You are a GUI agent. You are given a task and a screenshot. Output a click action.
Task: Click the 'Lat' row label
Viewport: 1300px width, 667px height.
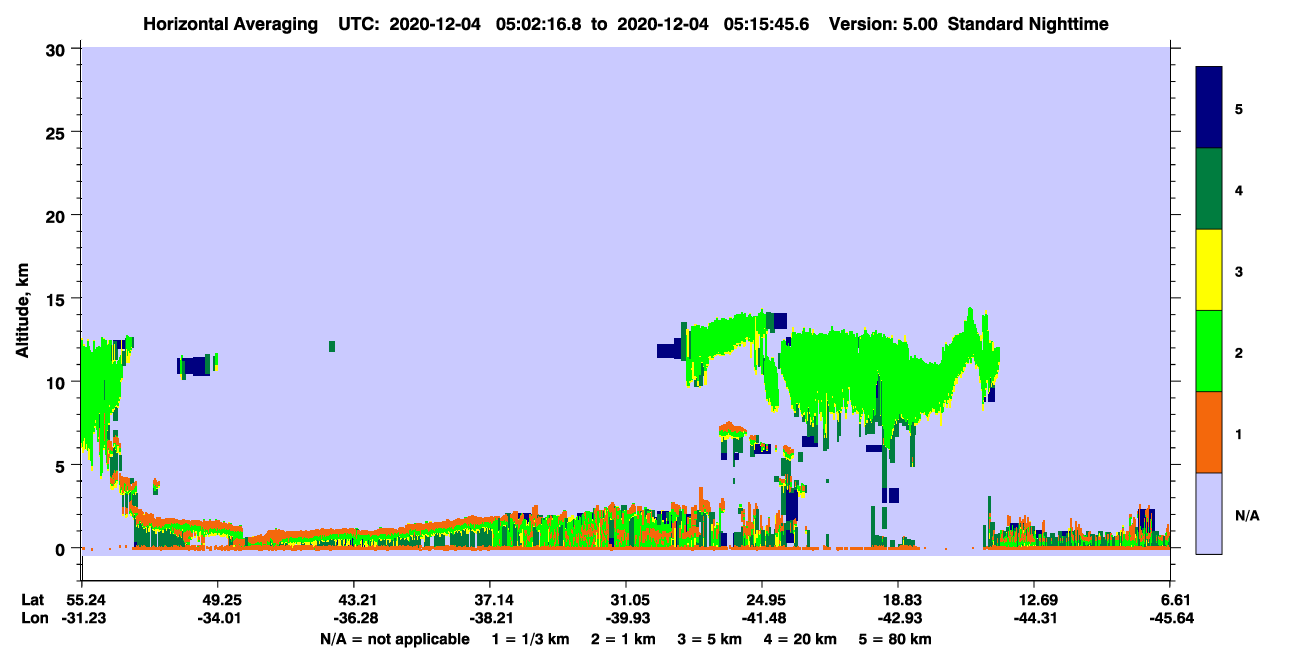tap(33, 600)
